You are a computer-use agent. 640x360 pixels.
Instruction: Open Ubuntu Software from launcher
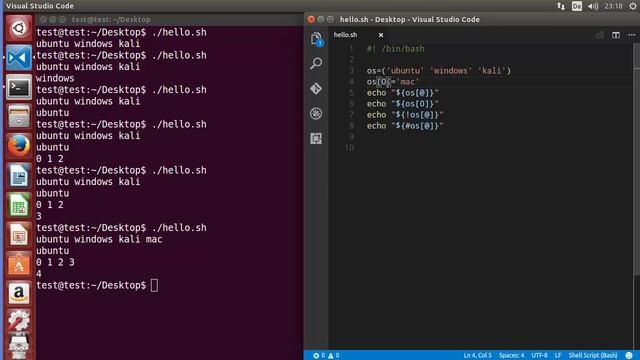point(18,264)
